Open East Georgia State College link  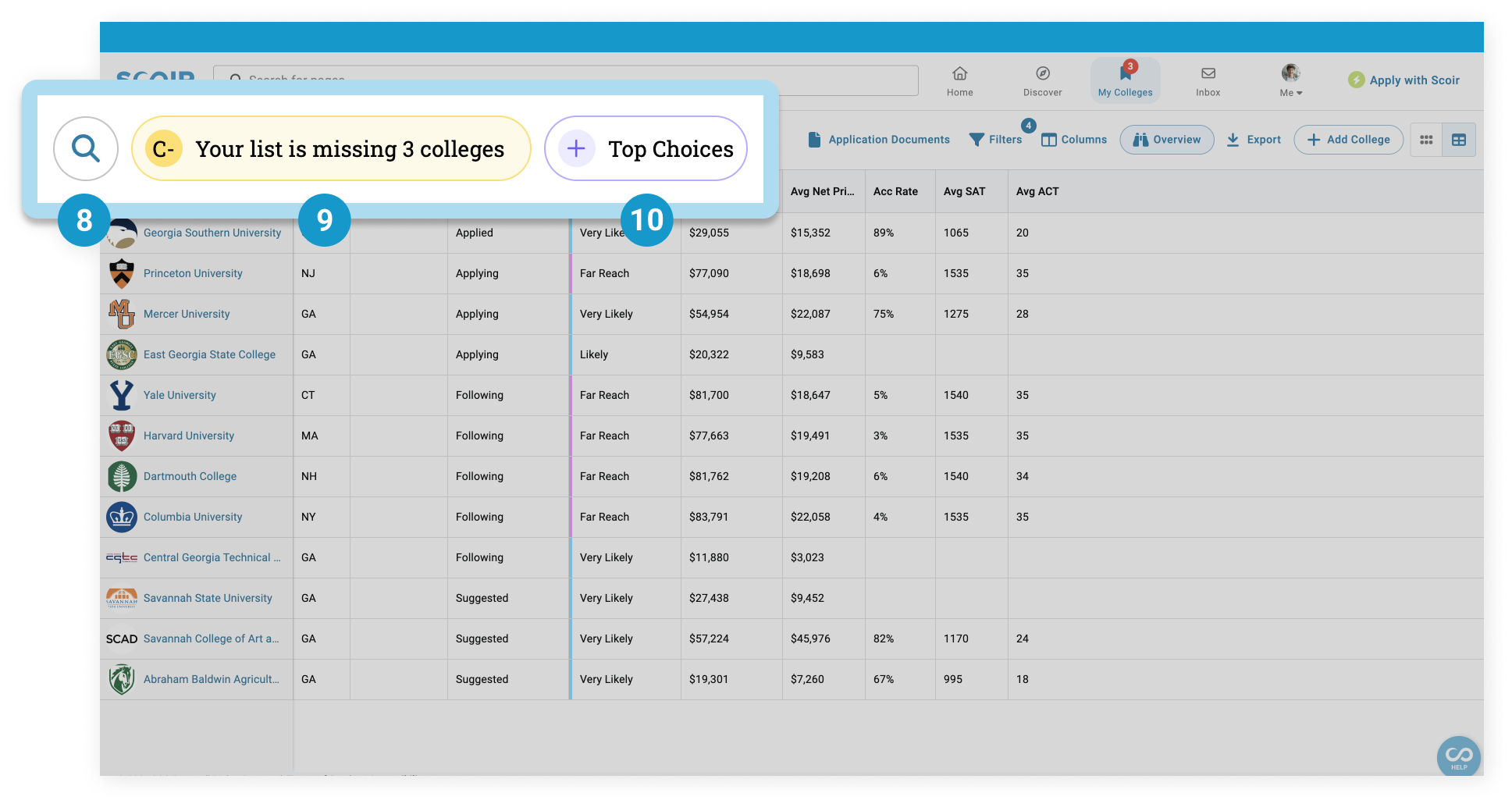pos(209,354)
